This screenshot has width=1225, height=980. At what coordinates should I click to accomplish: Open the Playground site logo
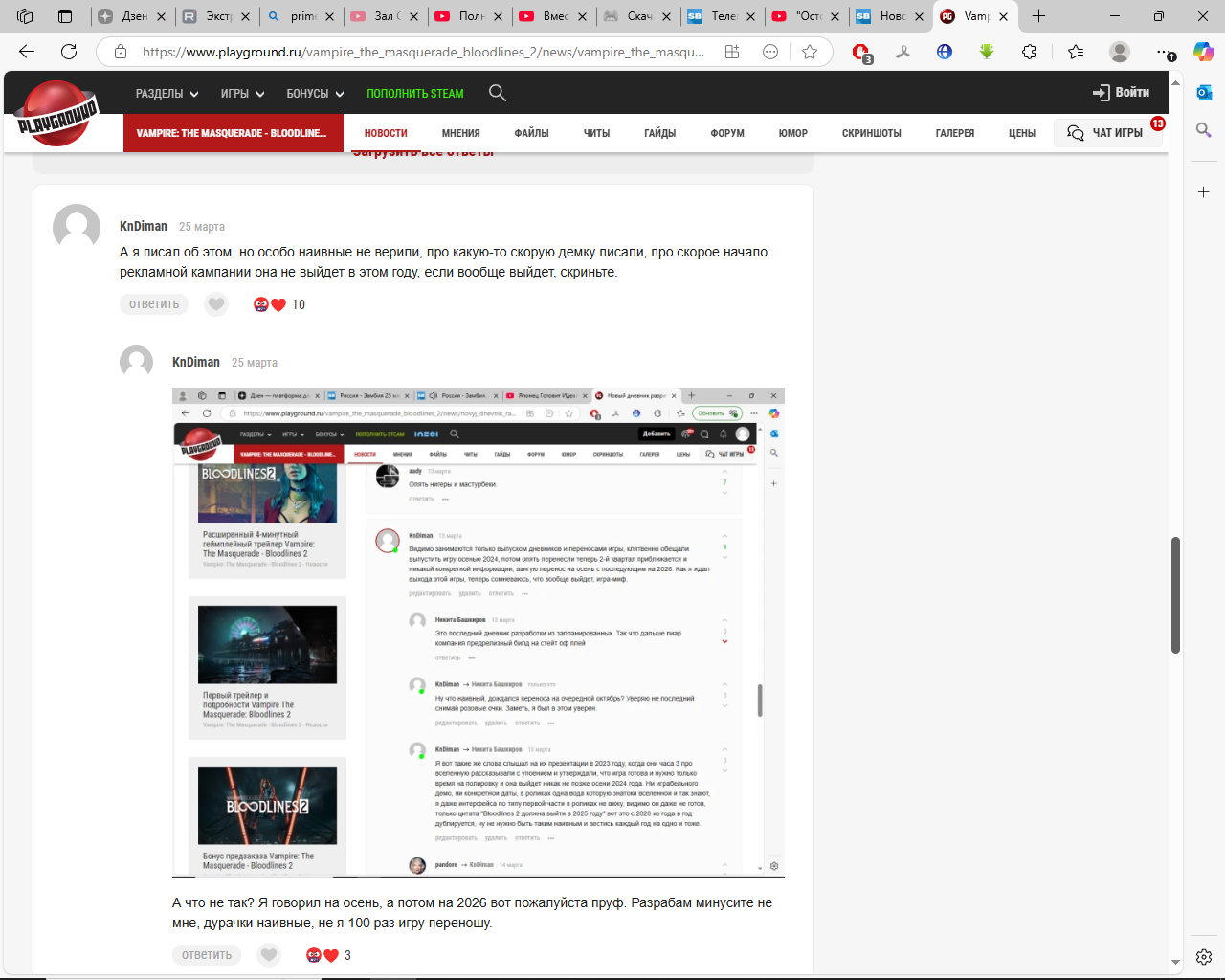coord(58,113)
